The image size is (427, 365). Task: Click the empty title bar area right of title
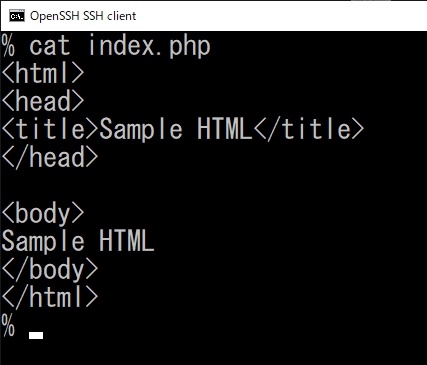point(282,16)
